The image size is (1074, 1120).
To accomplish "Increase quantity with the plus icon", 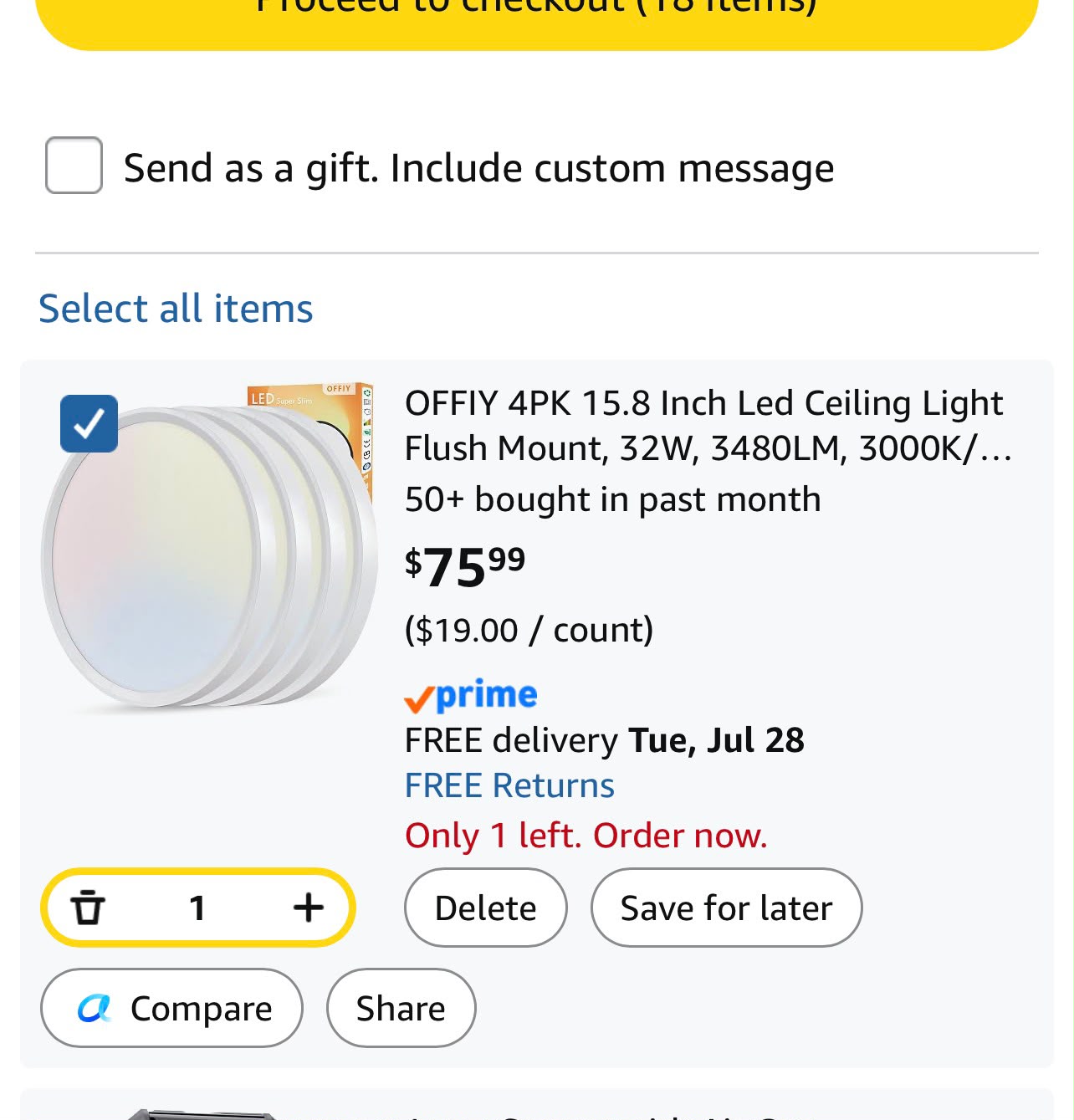I will (x=309, y=908).
